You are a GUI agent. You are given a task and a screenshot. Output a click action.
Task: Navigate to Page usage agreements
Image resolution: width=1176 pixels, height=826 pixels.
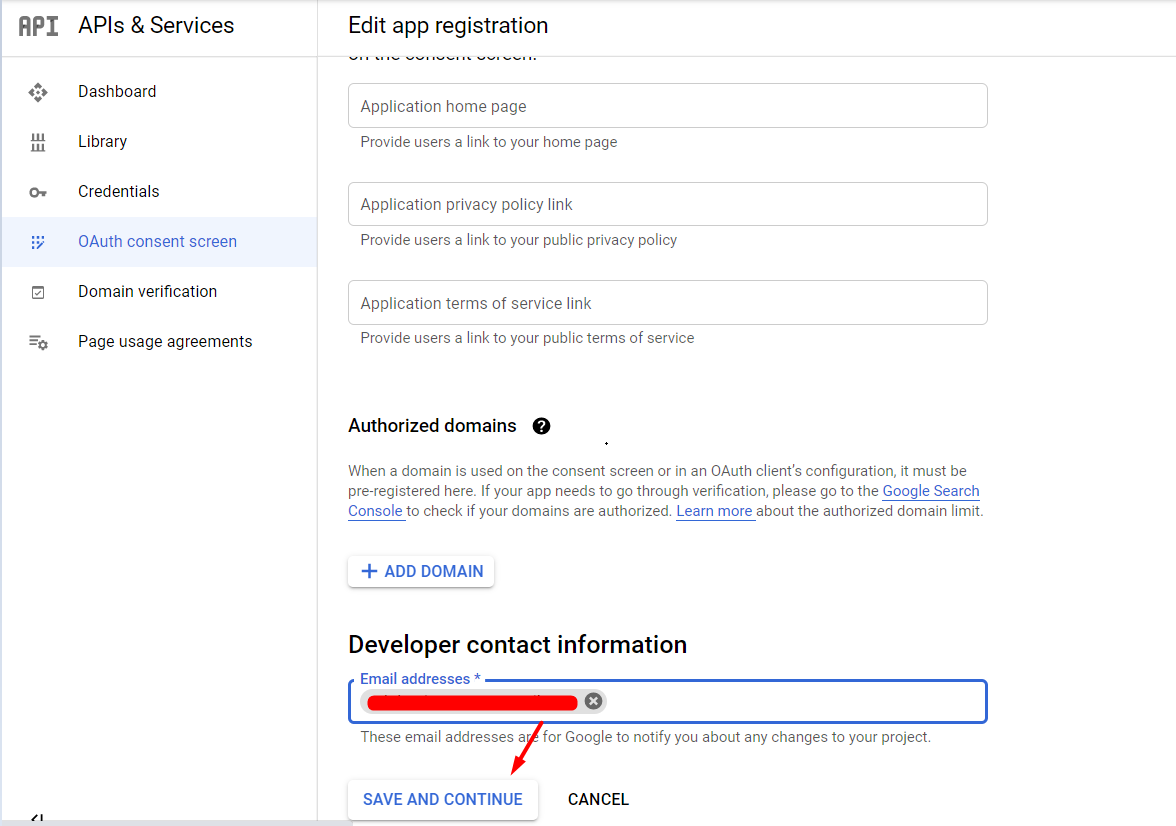159,341
